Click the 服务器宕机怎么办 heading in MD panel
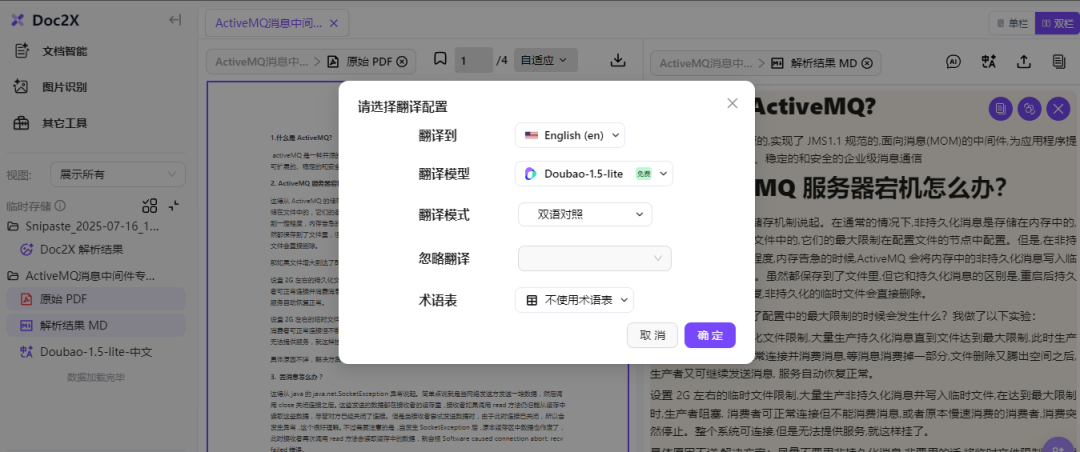Viewport: 1080px width, 452px height. click(x=906, y=187)
